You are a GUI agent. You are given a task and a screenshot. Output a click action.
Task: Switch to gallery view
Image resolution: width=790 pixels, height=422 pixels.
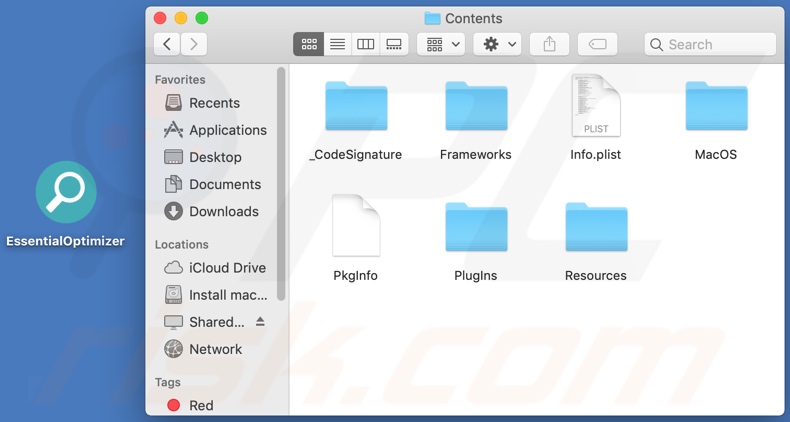click(394, 44)
